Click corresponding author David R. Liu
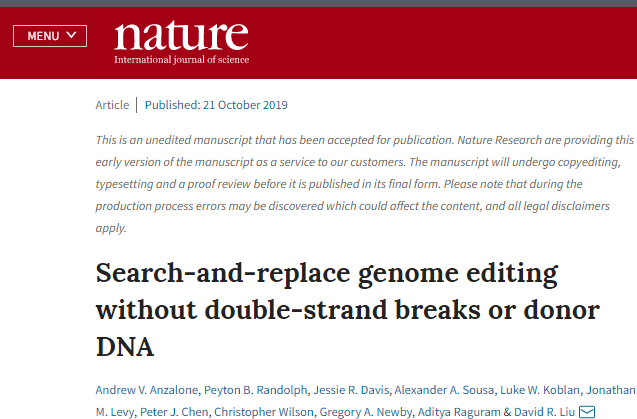The width and height of the screenshot is (637, 419). pyautogui.click(x=544, y=412)
